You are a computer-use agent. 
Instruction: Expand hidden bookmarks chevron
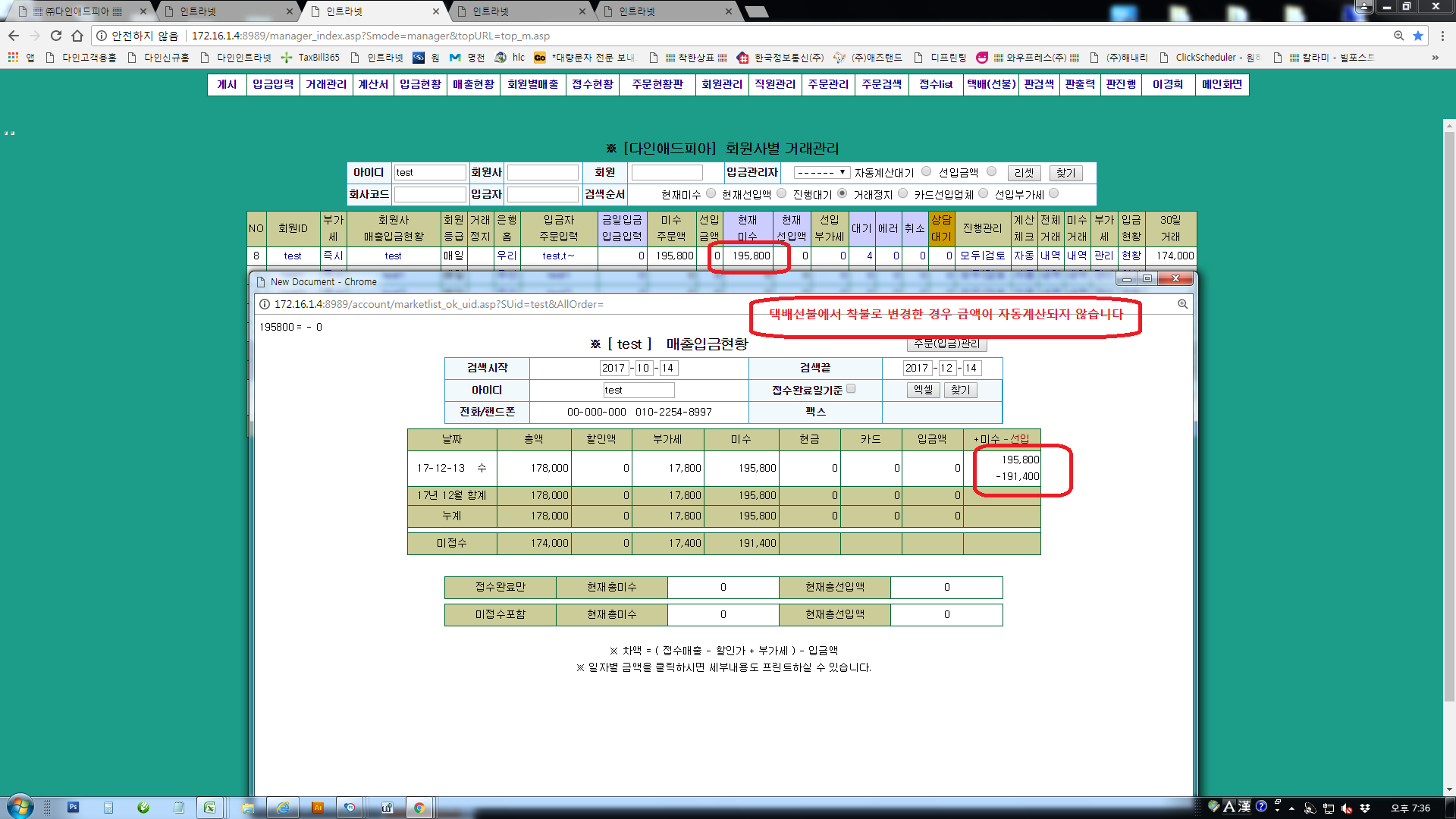tap(1435, 58)
